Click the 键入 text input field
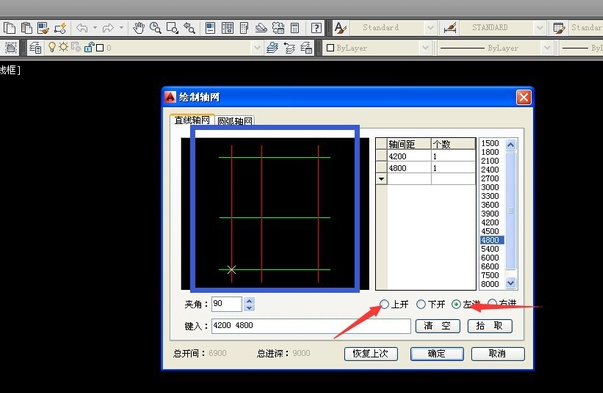This screenshot has width=603, height=393. 311,326
